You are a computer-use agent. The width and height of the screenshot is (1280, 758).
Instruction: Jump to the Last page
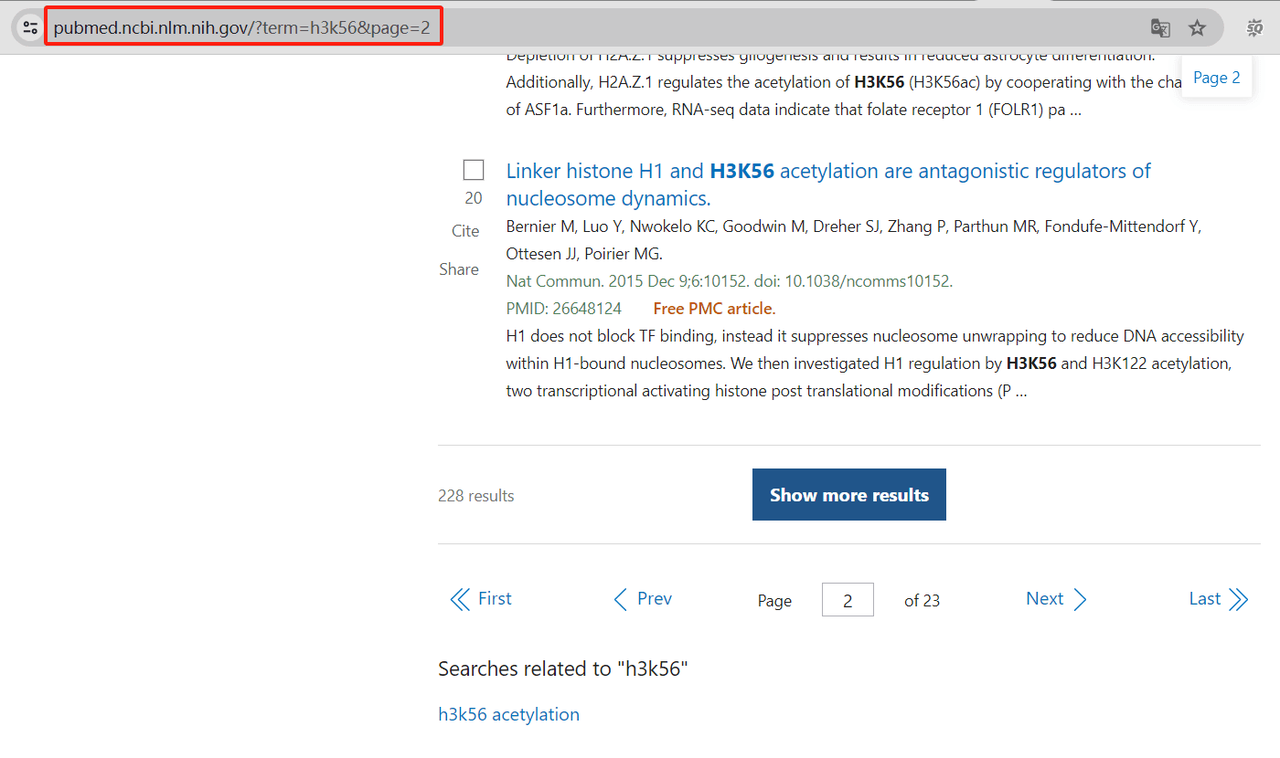1218,599
